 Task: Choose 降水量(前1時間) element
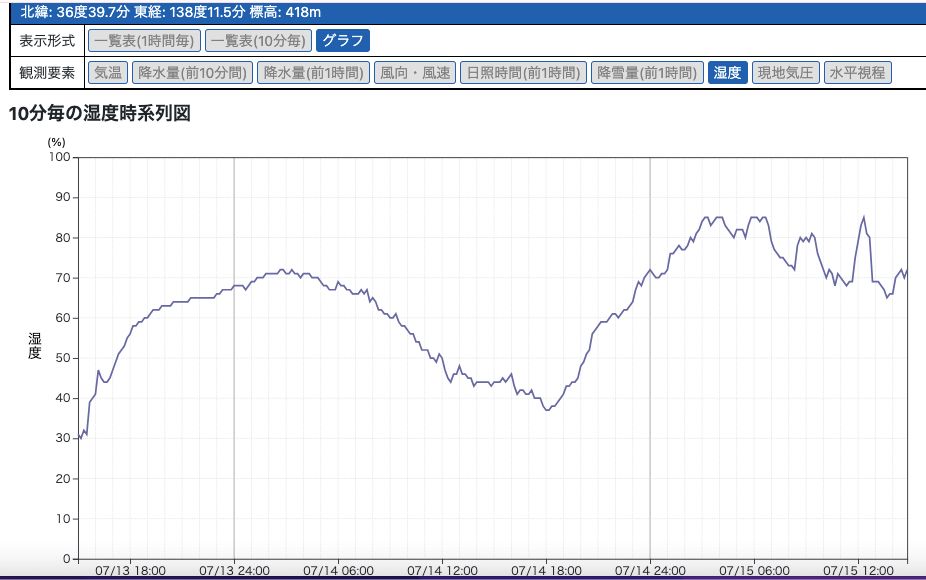tap(314, 73)
